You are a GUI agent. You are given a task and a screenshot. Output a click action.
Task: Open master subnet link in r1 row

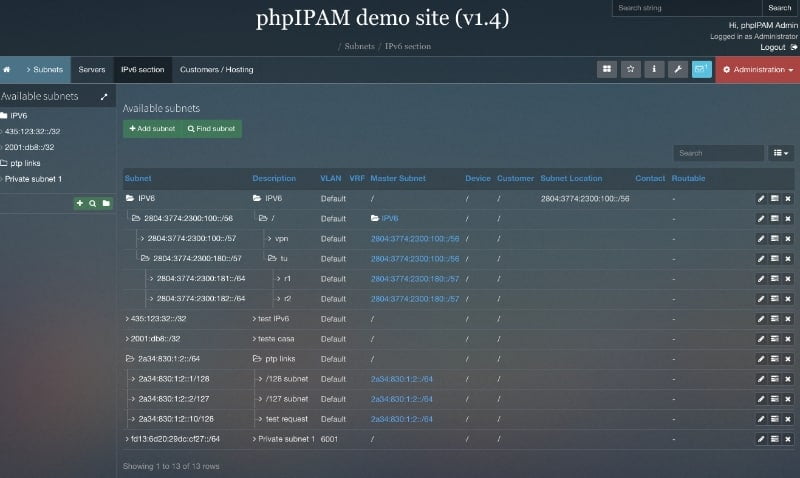coord(415,279)
